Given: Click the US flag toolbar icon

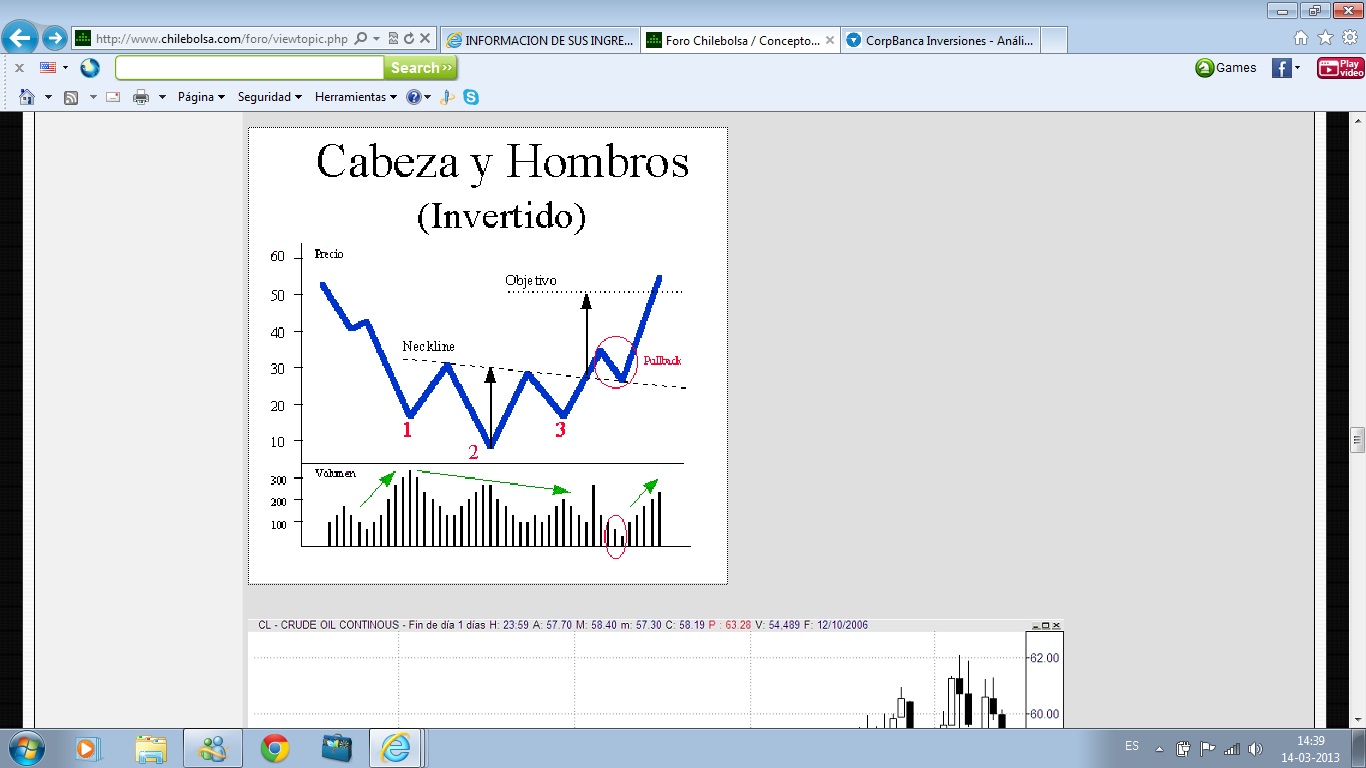Looking at the screenshot, I should coord(48,68).
